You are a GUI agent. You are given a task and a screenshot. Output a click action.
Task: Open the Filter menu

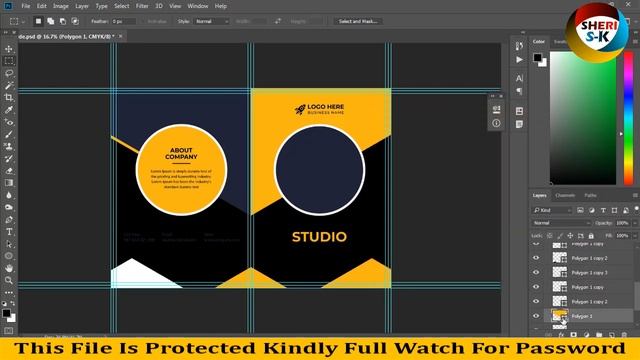(142, 6)
